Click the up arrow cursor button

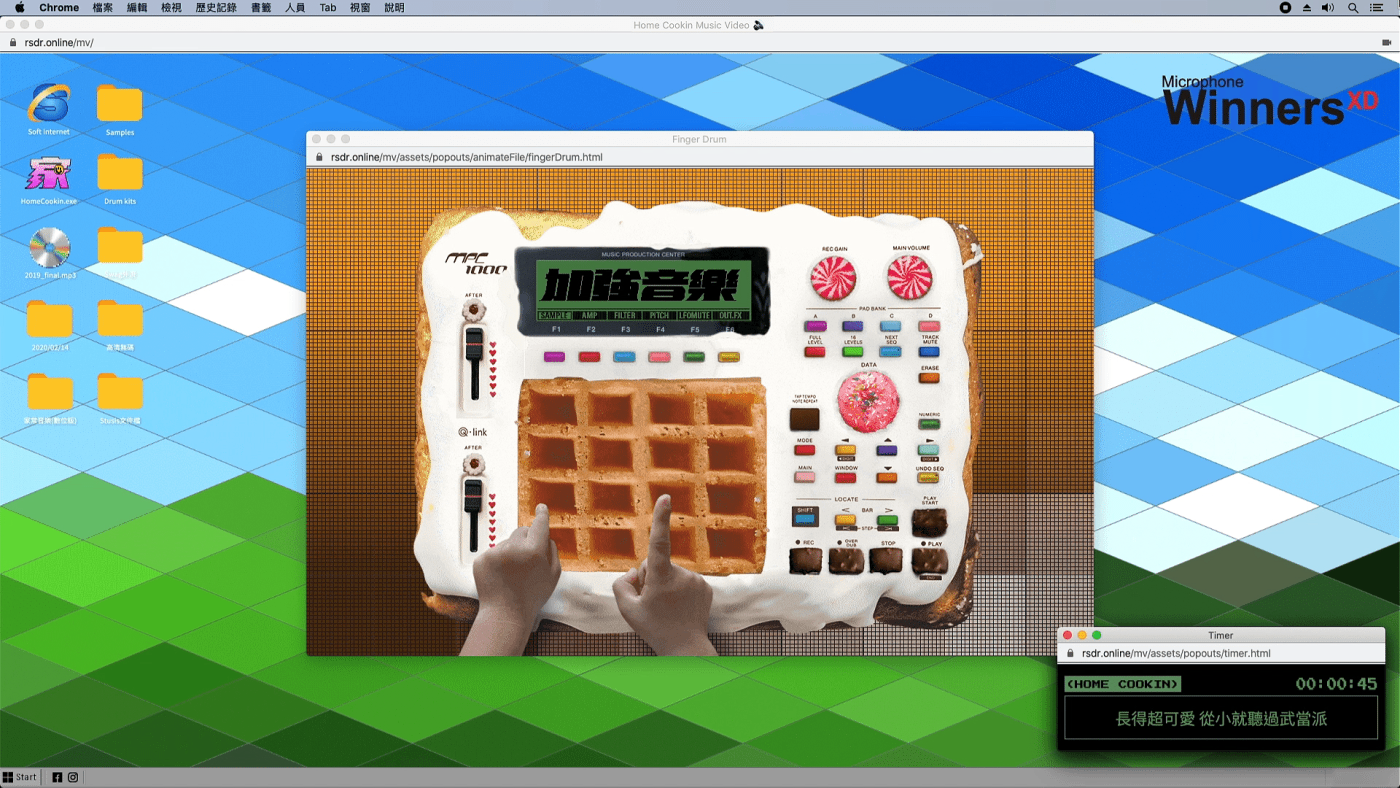[x=887, y=450]
